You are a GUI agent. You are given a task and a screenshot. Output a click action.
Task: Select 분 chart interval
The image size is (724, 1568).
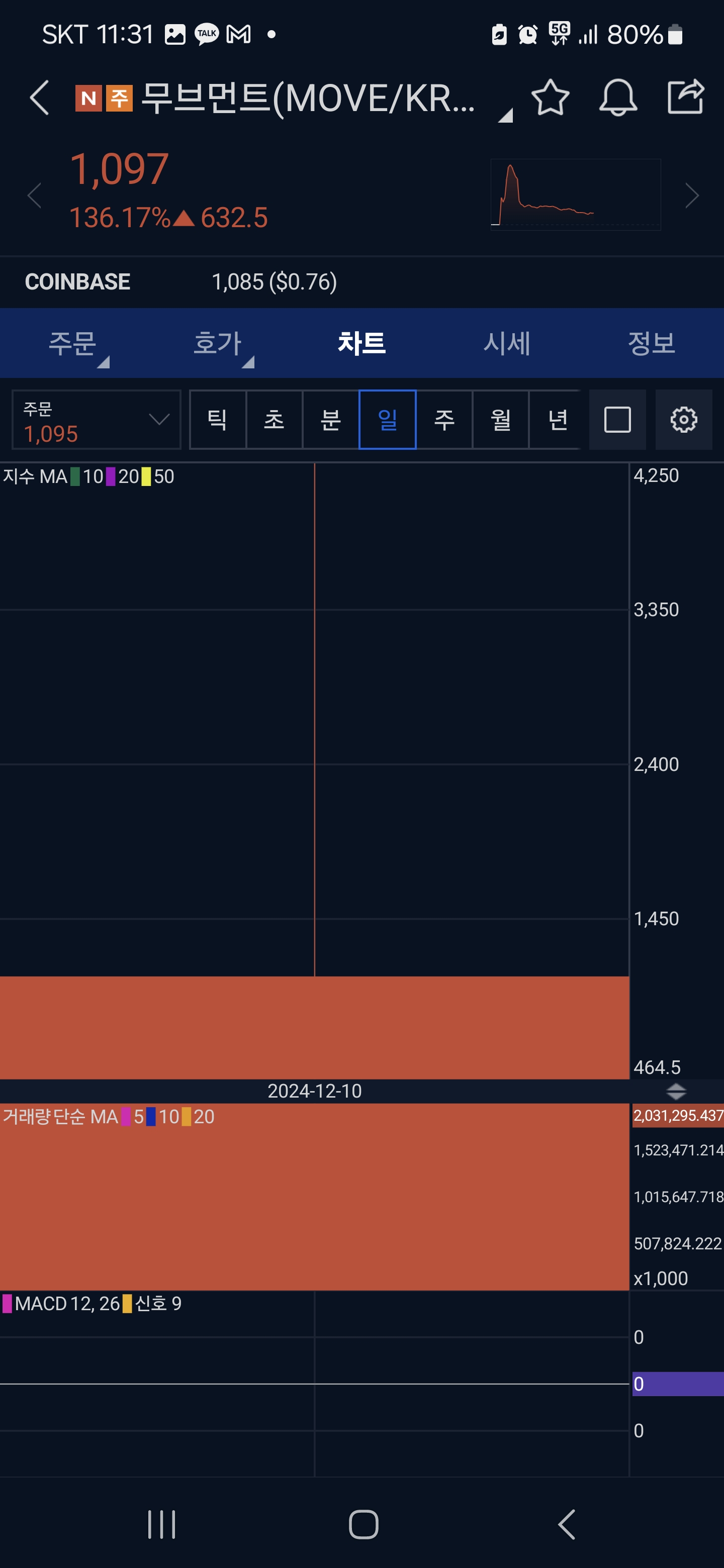pos(331,420)
